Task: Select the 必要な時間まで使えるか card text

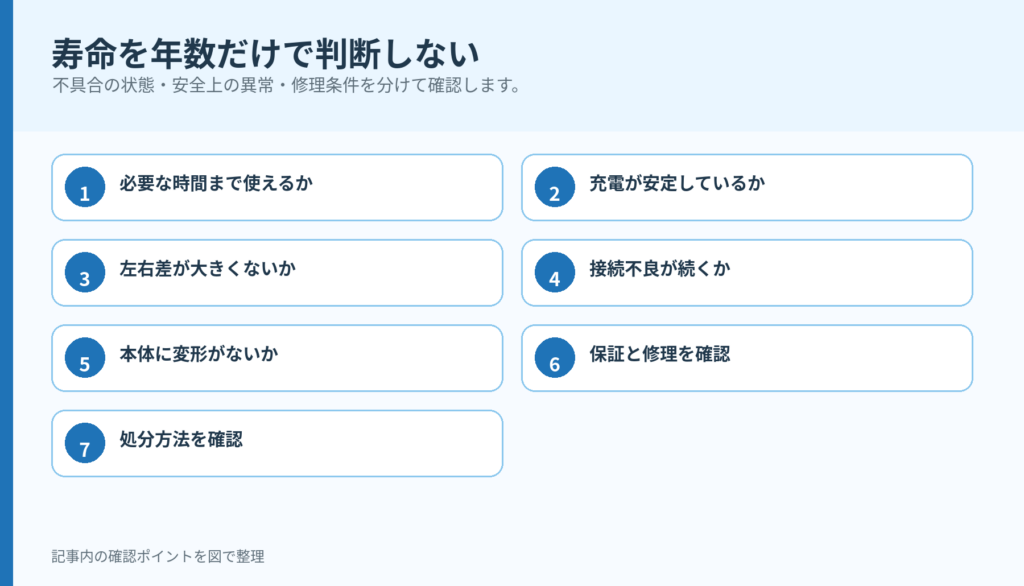Action: [x=216, y=184]
